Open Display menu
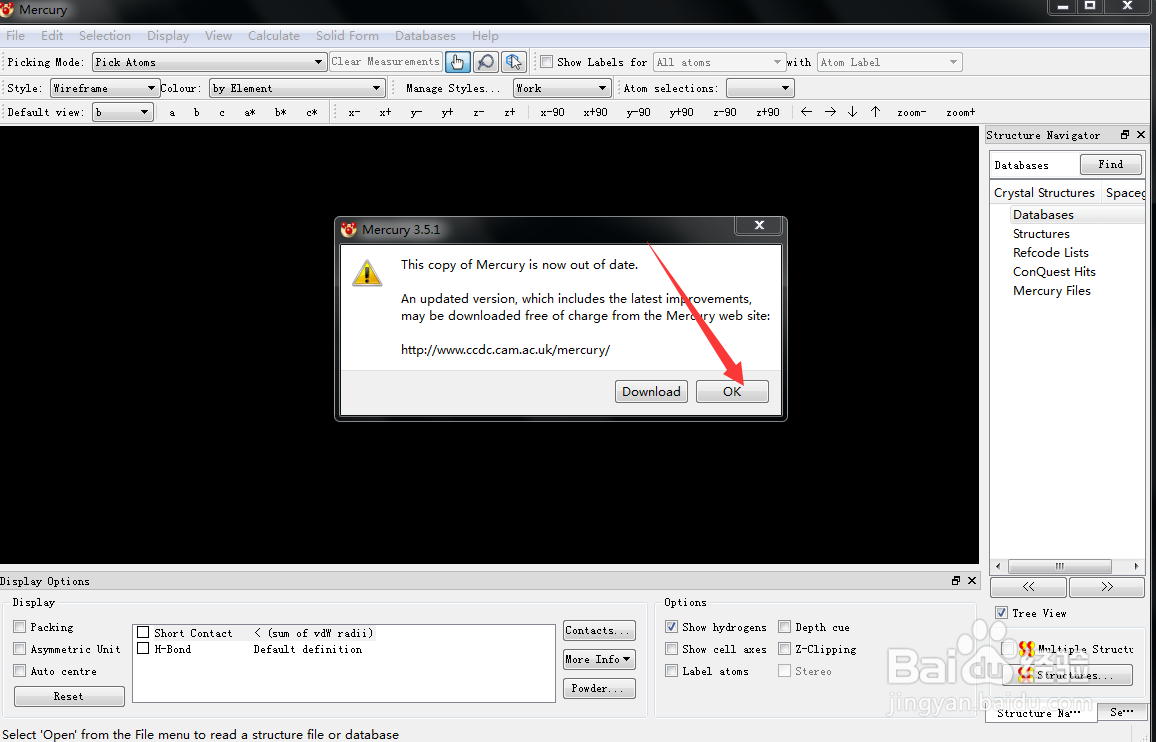 click(168, 35)
